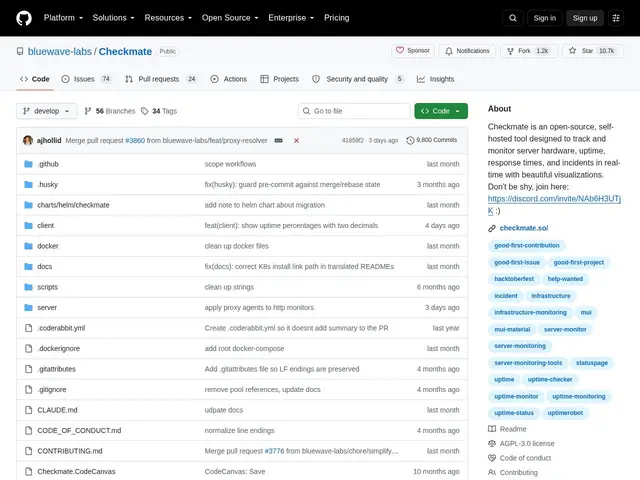Open the Insights tab
The image size is (640, 480).
point(435,79)
